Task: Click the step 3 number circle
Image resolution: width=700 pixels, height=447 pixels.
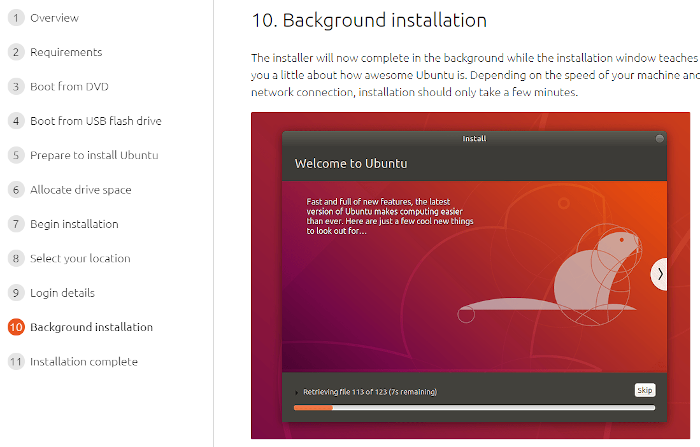Action: point(16,87)
